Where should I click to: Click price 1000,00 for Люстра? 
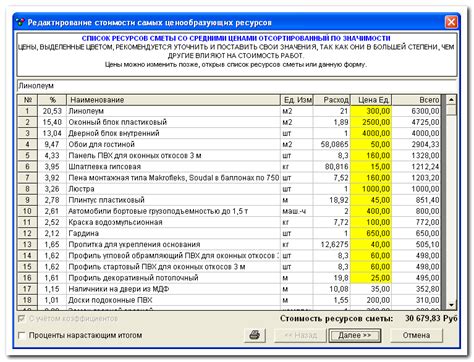coord(371,189)
